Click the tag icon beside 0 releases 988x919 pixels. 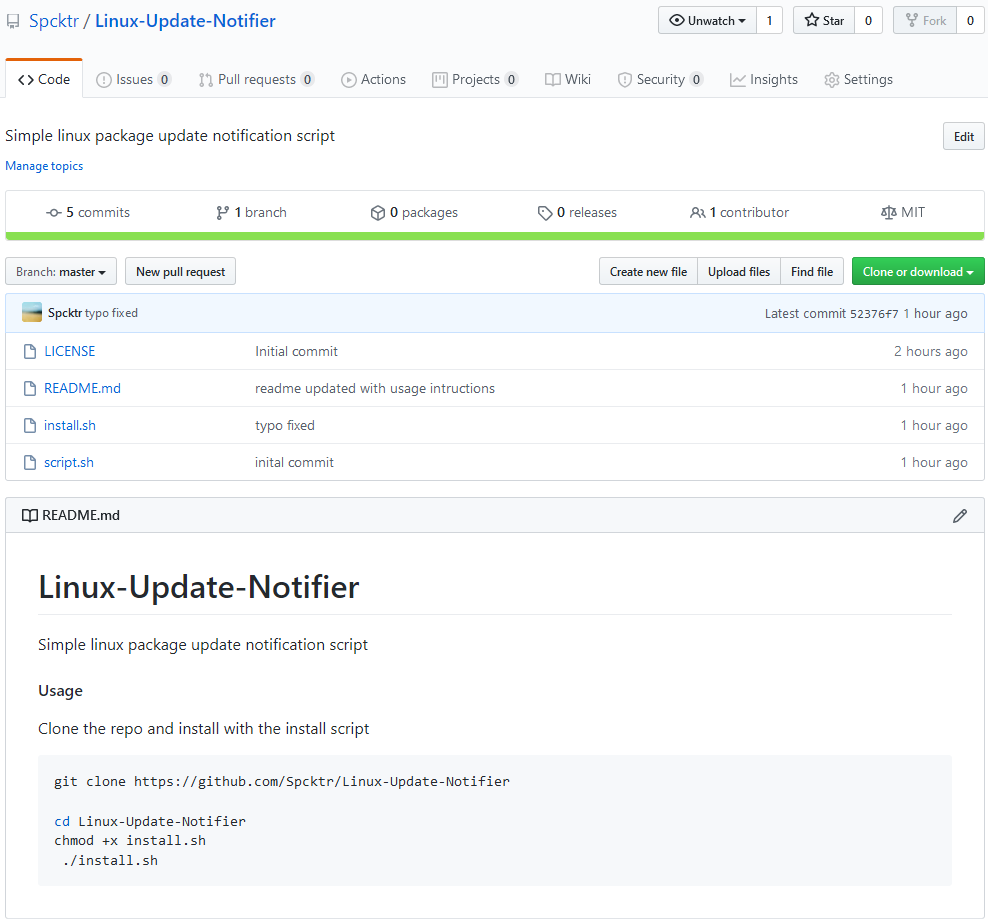(544, 213)
